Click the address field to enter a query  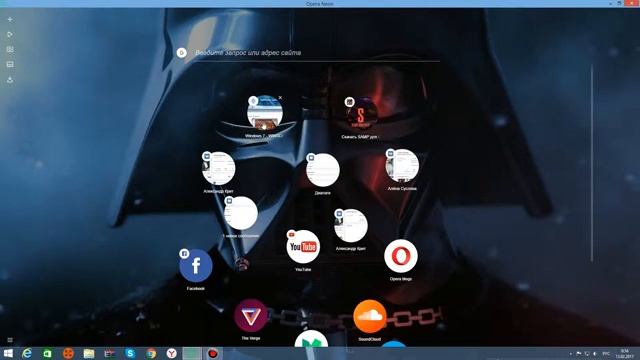[x=317, y=53]
